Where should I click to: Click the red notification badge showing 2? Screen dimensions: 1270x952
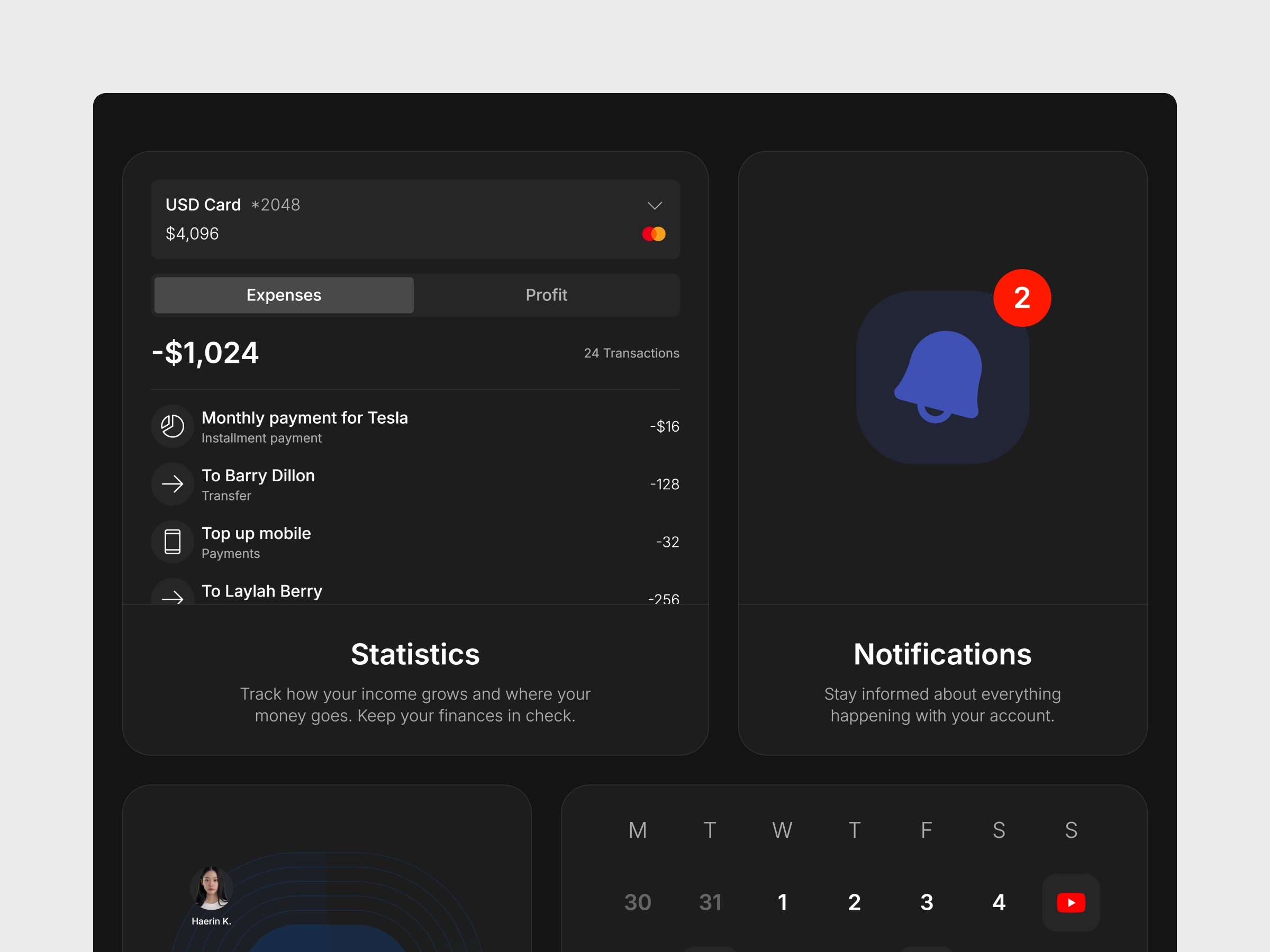pos(1022,298)
